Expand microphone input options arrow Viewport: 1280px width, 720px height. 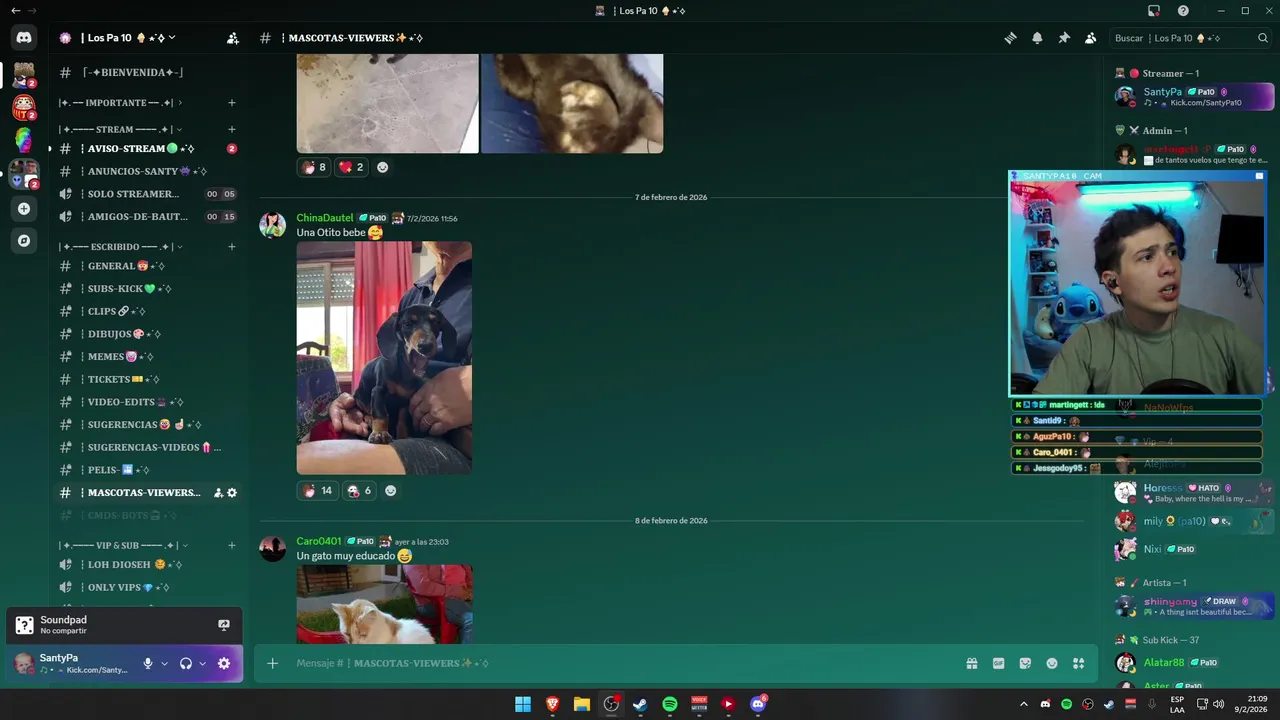point(164,663)
